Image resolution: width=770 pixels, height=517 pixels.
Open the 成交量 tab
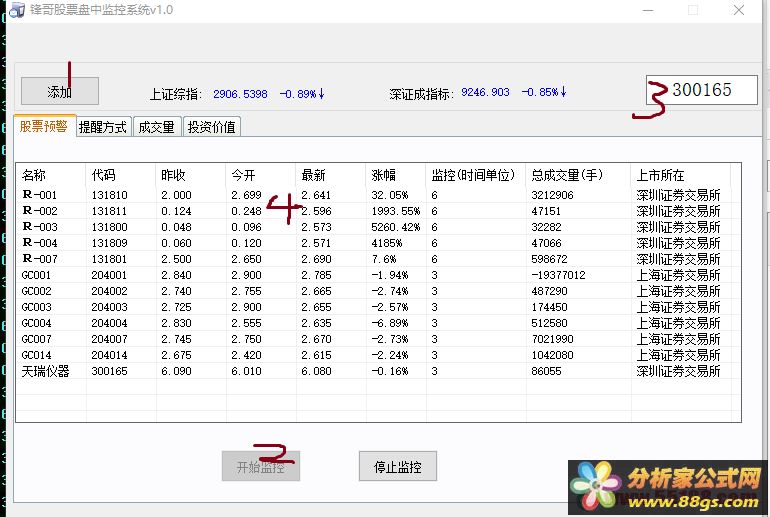click(x=157, y=127)
